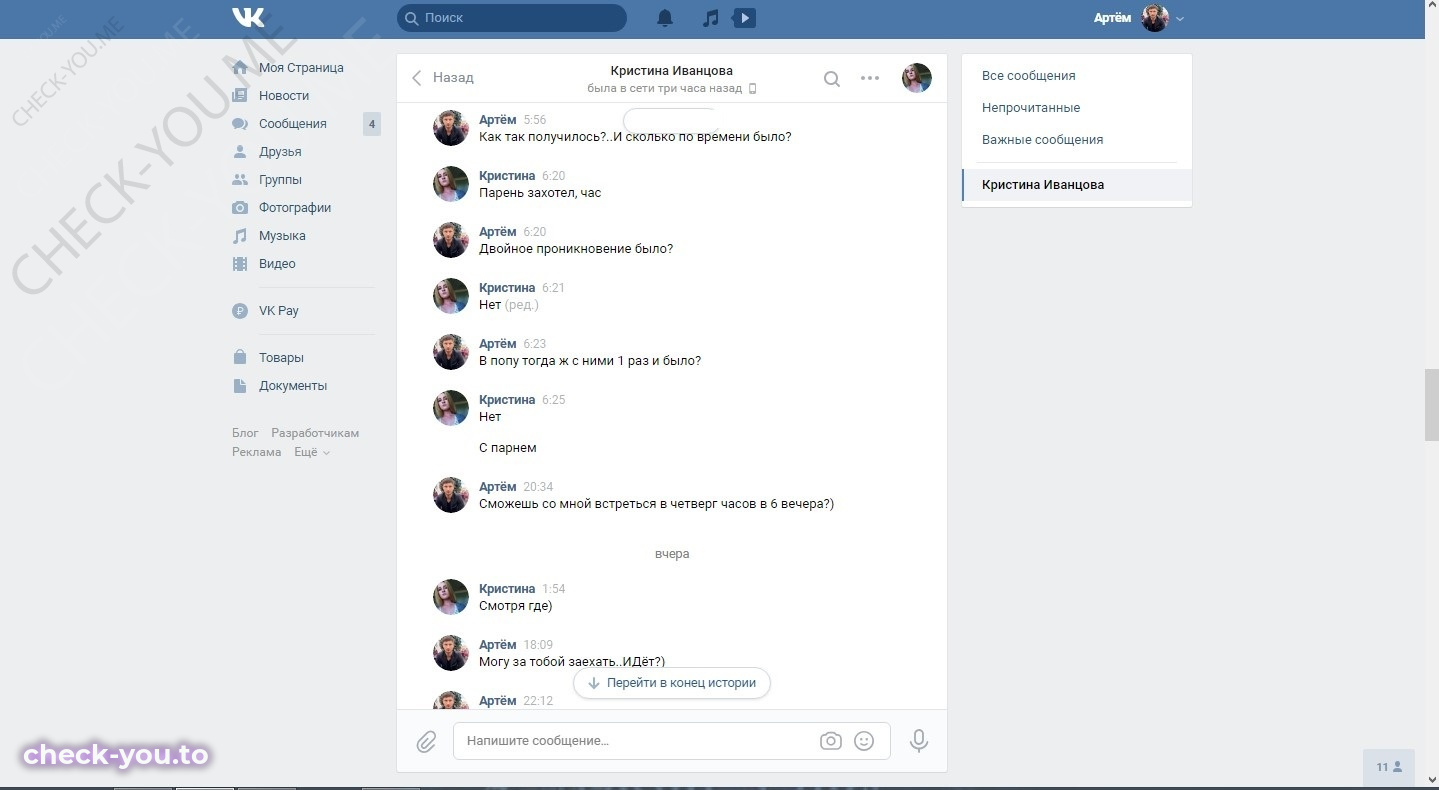Open notifications bell in top bar
This screenshot has width=1439, height=790.
665,18
